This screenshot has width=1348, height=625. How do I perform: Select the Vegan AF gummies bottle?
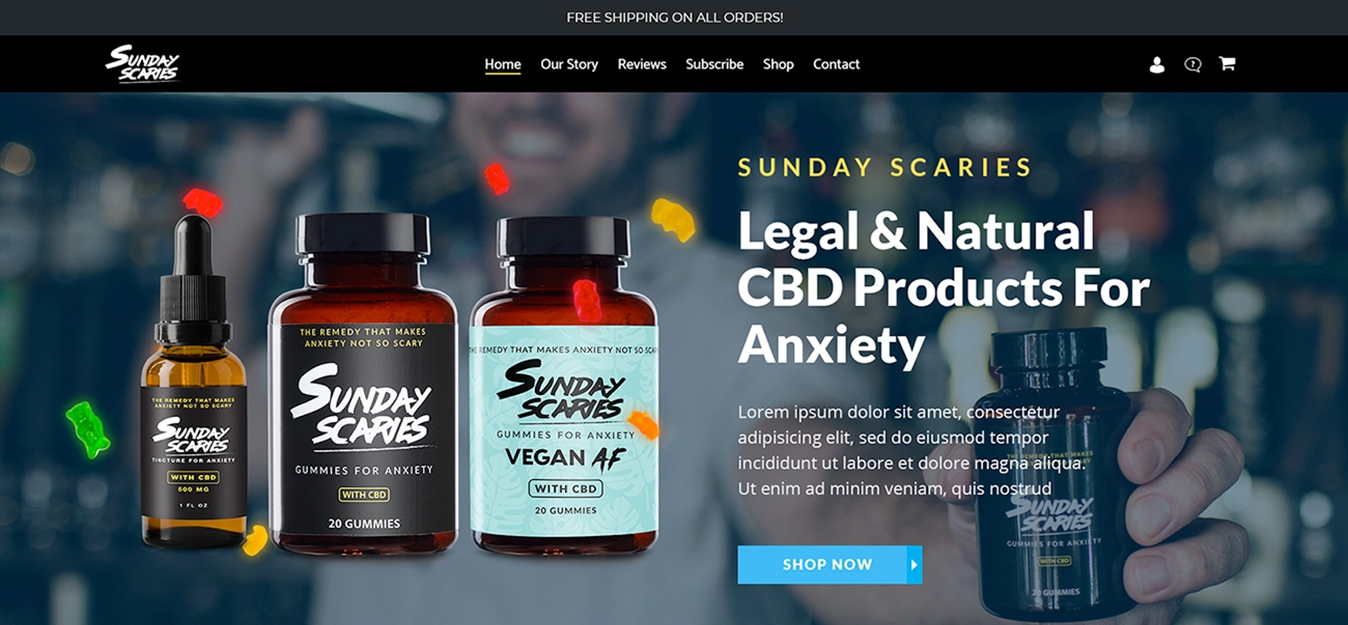coord(564,386)
